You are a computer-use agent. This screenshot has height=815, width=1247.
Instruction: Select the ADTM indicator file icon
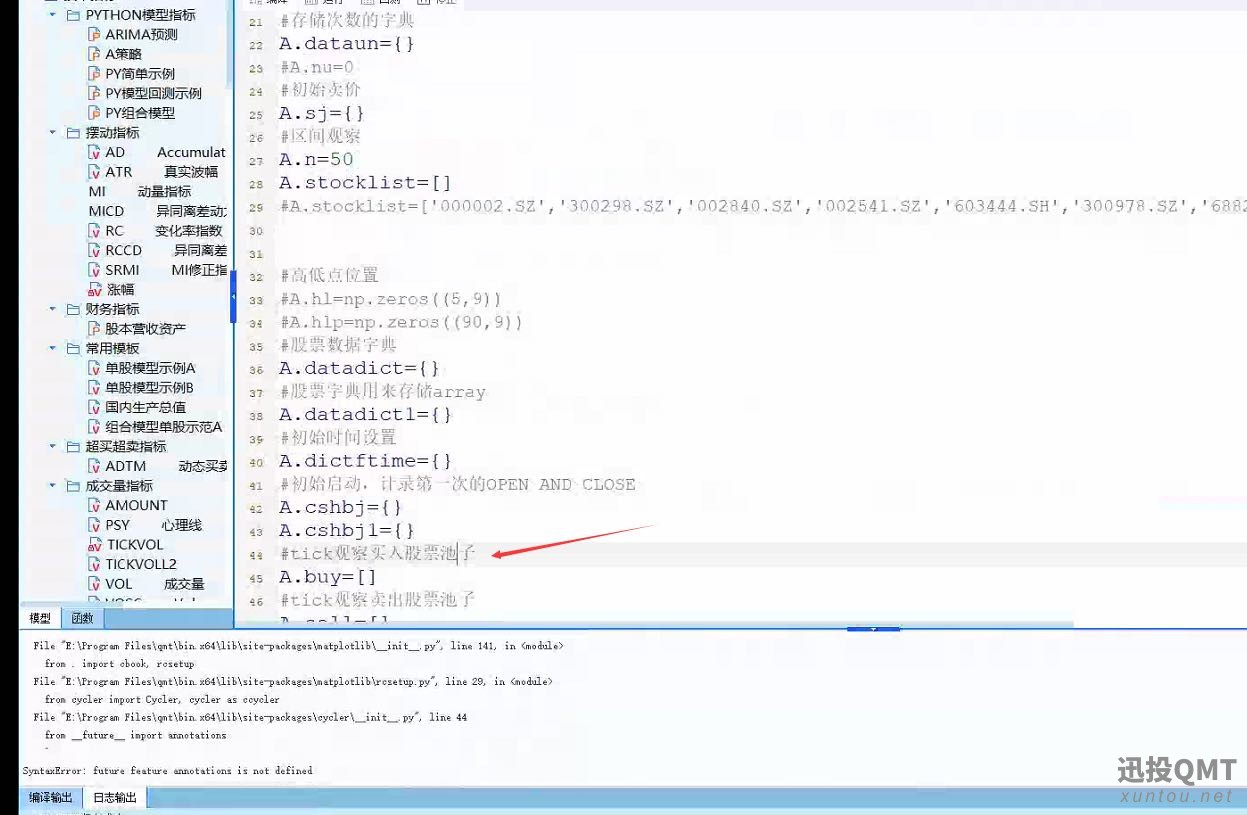(95, 466)
